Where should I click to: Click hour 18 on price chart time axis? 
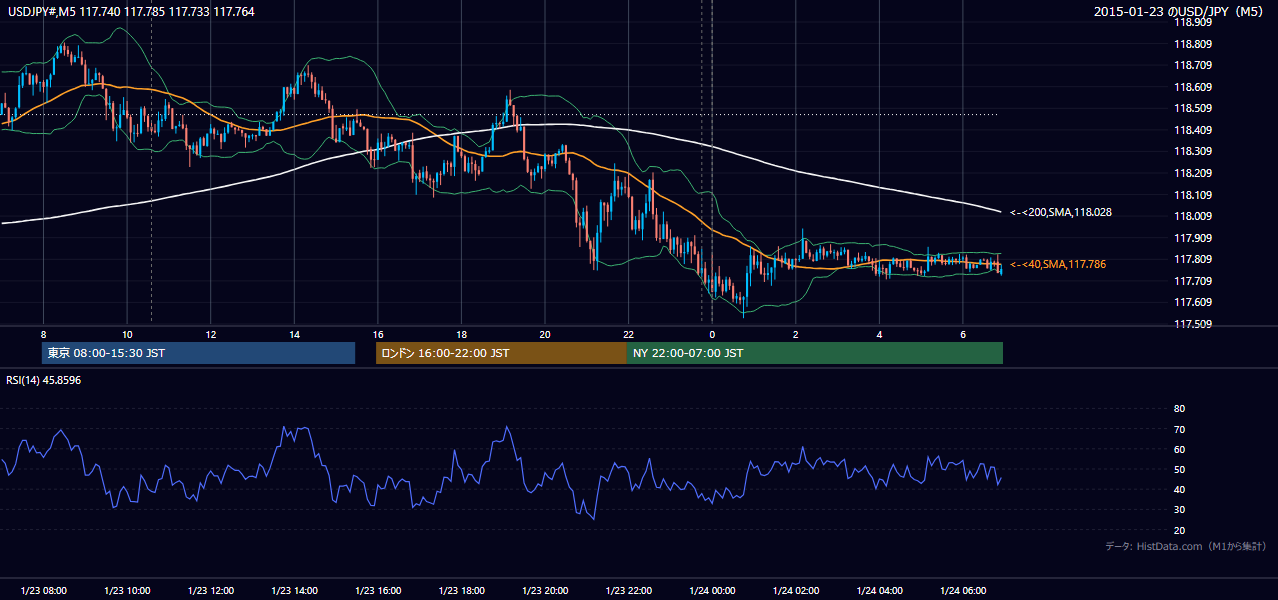(x=461, y=334)
